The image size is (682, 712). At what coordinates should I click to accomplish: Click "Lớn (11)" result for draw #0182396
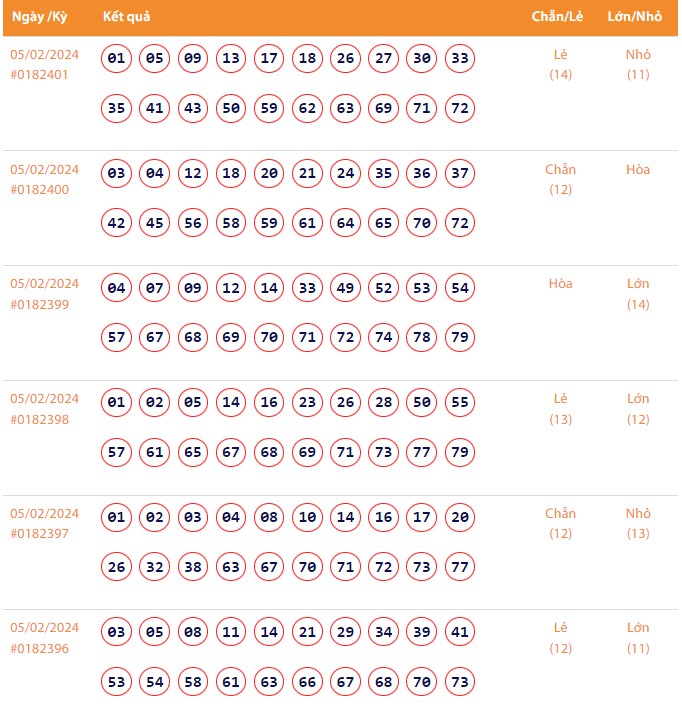click(638, 637)
